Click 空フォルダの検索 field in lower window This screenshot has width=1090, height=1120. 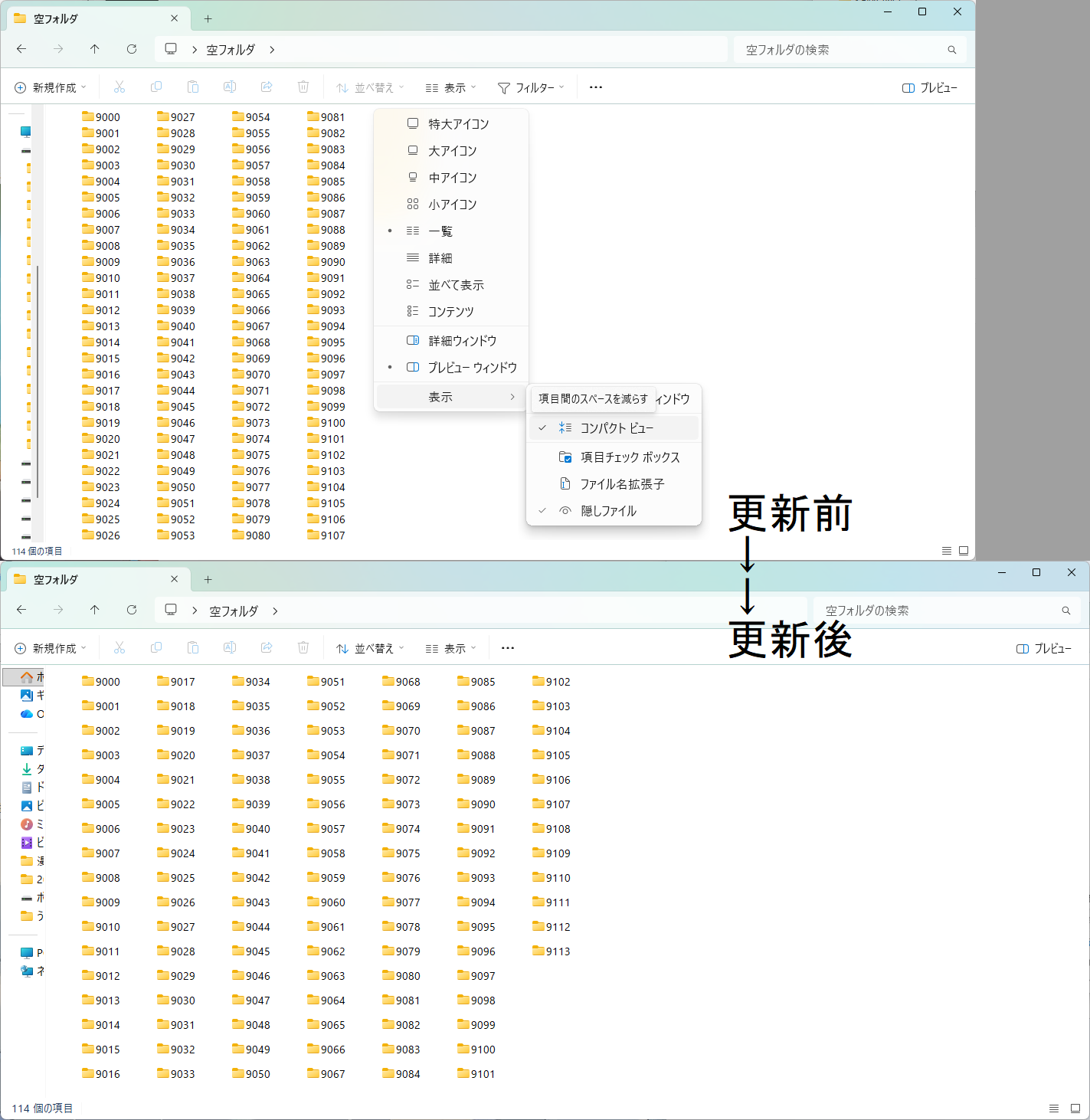[x=947, y=611]
